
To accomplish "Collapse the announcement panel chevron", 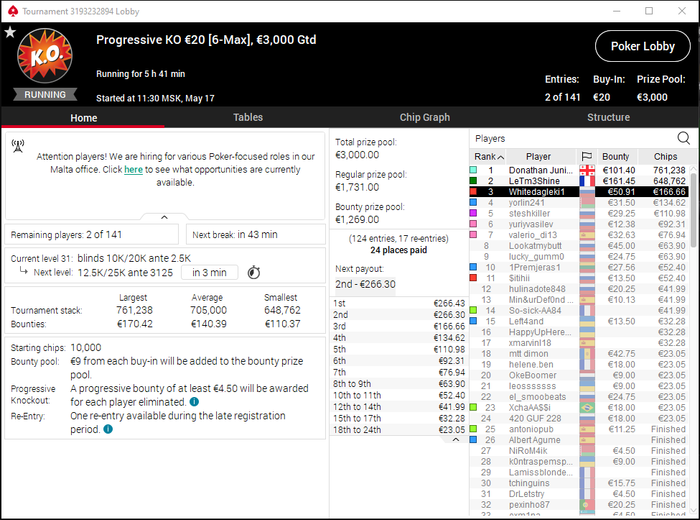I will (x=164, y=217).
